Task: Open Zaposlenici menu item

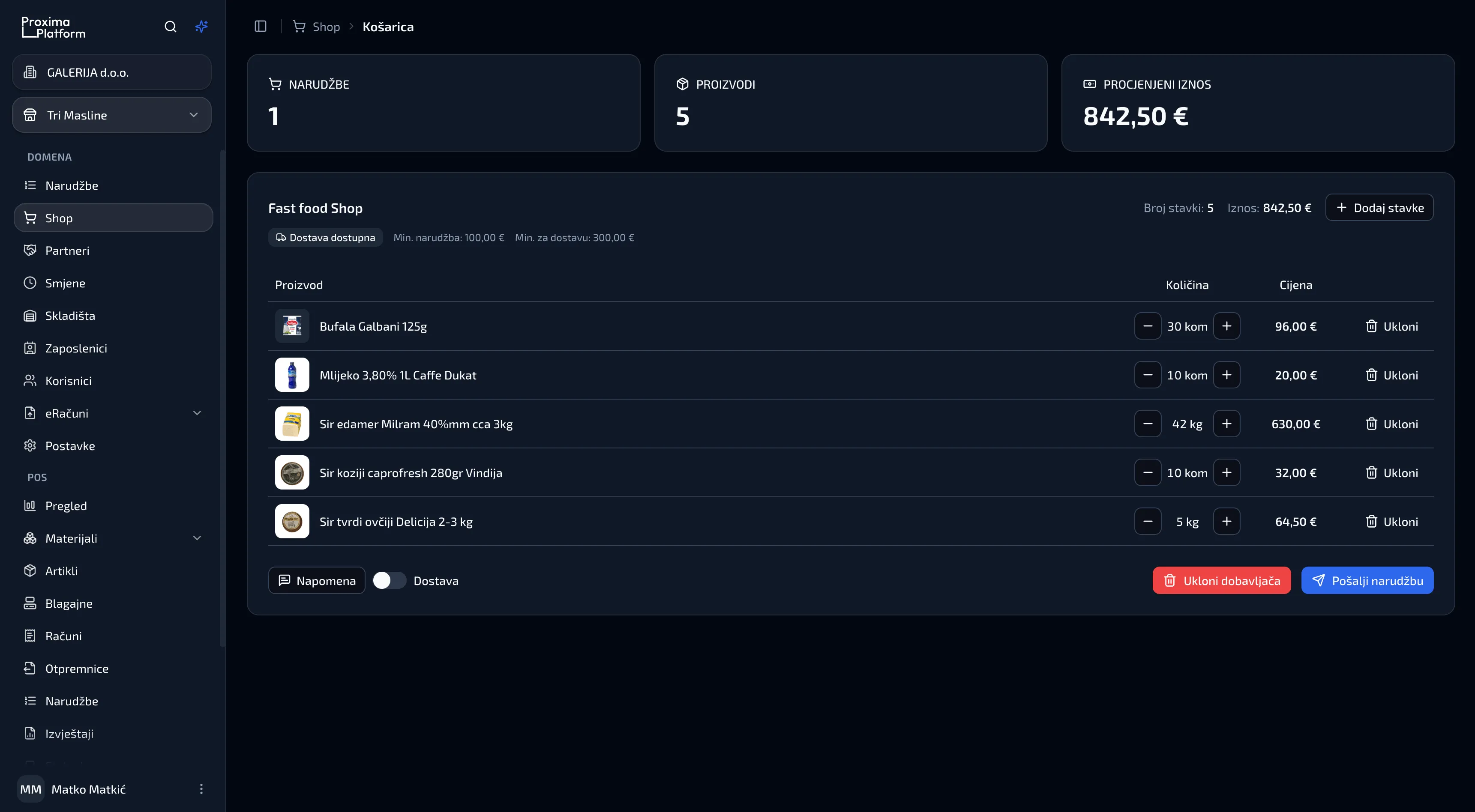Action: click(x=114, y=349)
